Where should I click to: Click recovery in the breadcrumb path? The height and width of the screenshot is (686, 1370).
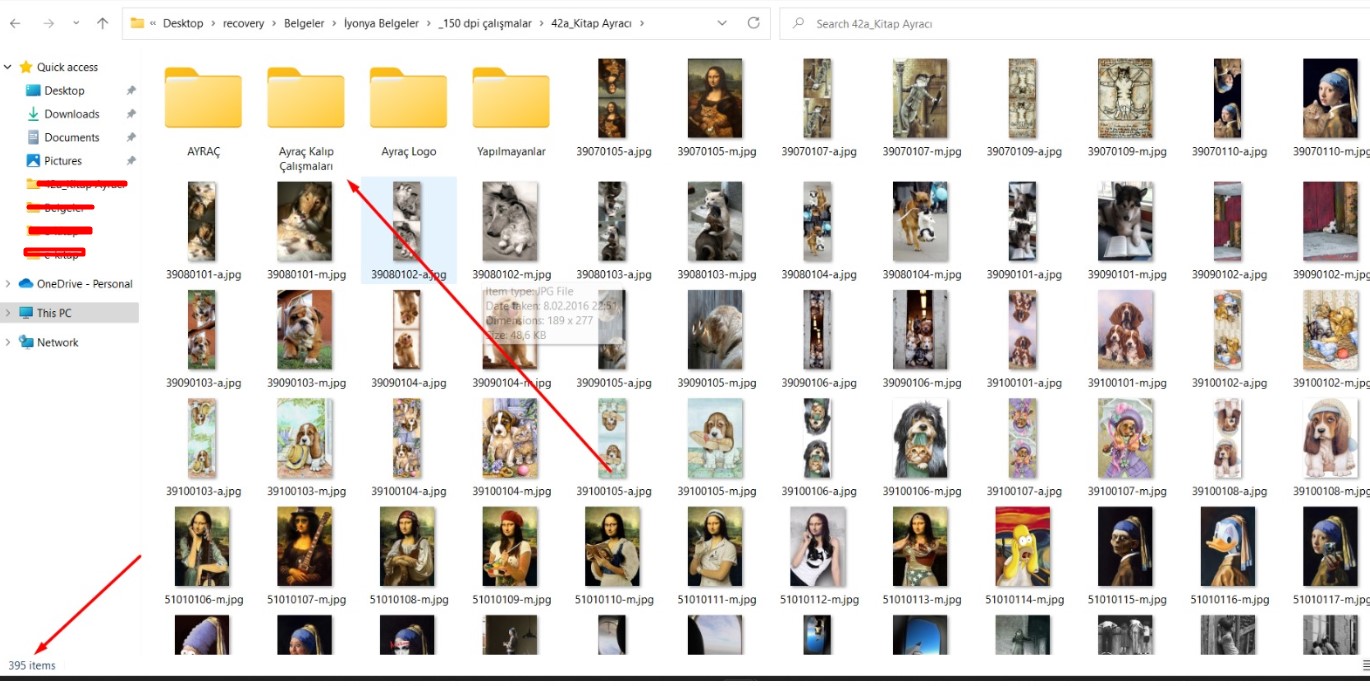[x=243, y=23]
